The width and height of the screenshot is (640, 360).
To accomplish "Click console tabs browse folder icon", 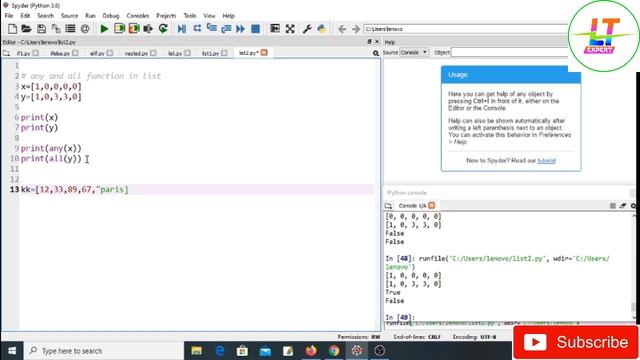I will click(x=388, y=206).
